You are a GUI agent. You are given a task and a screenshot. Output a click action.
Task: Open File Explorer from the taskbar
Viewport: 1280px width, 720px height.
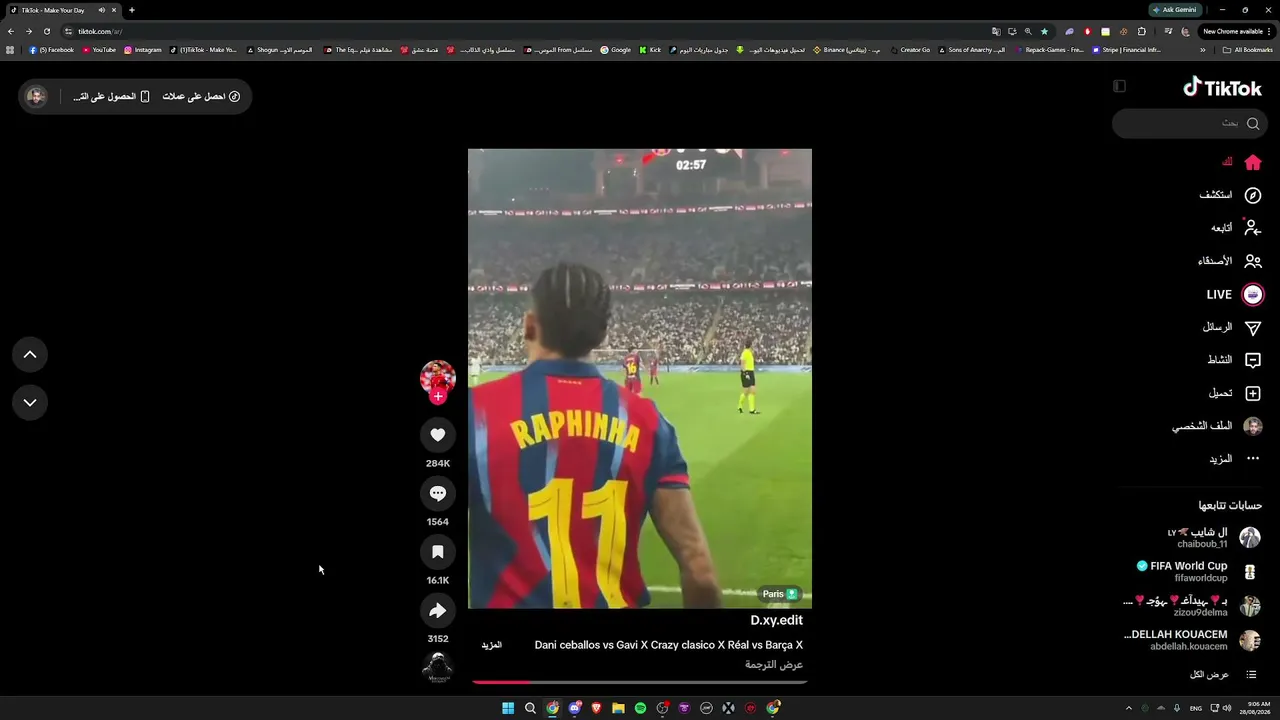point(618,708)
